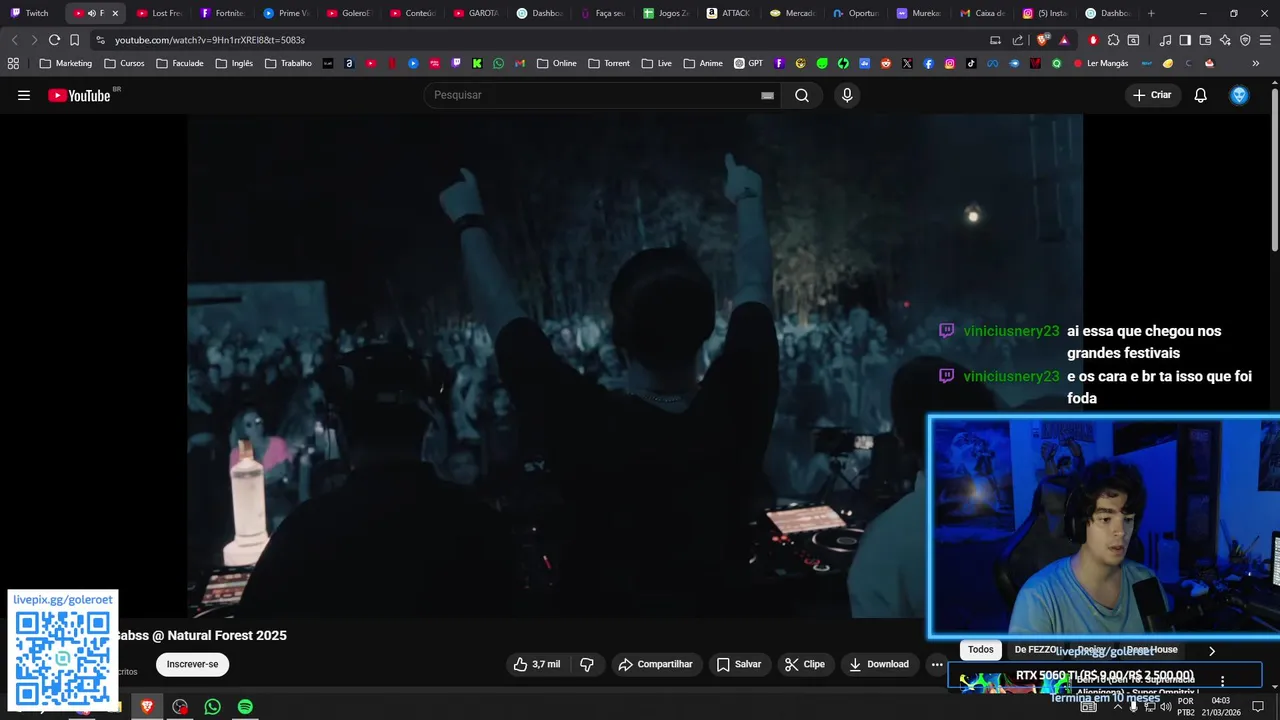The height and width of the screenshot is (720, 1280).
Task: Reload the page
Action: point(54,40)
